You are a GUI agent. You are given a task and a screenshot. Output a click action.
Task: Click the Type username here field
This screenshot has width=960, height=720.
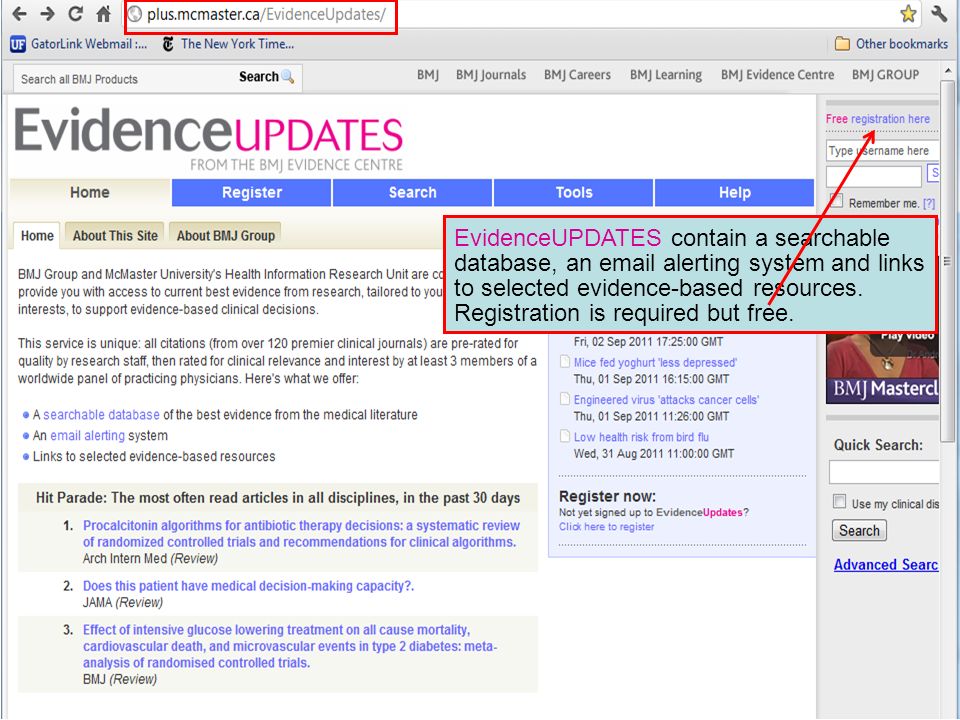point(882,151)
